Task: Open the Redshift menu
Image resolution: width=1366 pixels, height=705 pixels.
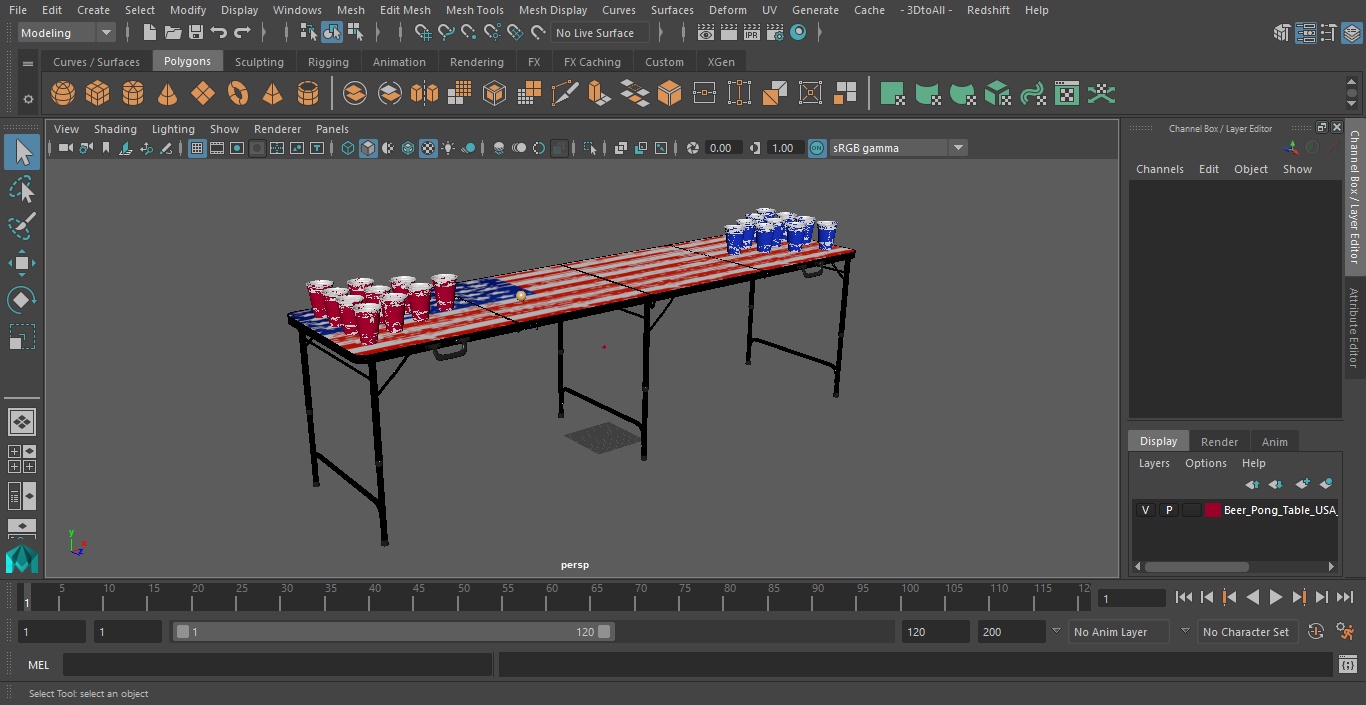Action: [x=988, y=10]
